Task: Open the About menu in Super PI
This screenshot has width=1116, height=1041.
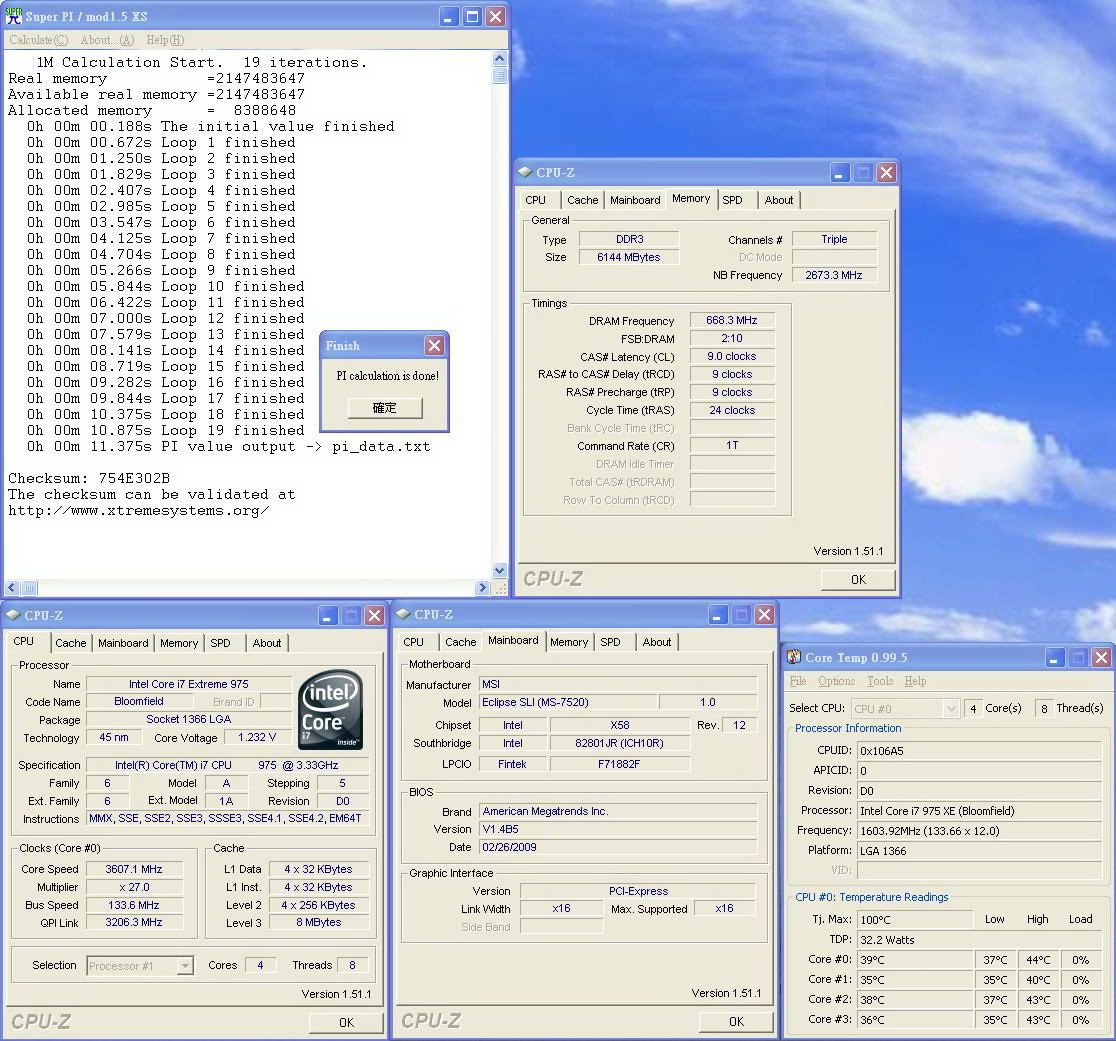Action: point(107,40)
